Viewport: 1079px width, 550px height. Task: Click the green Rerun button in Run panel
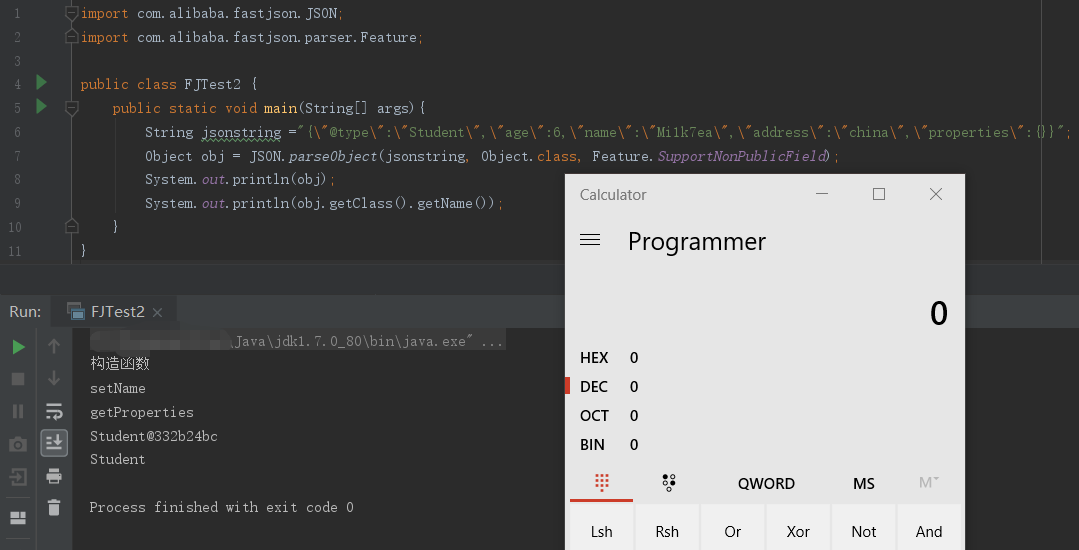tap(18, 347)
